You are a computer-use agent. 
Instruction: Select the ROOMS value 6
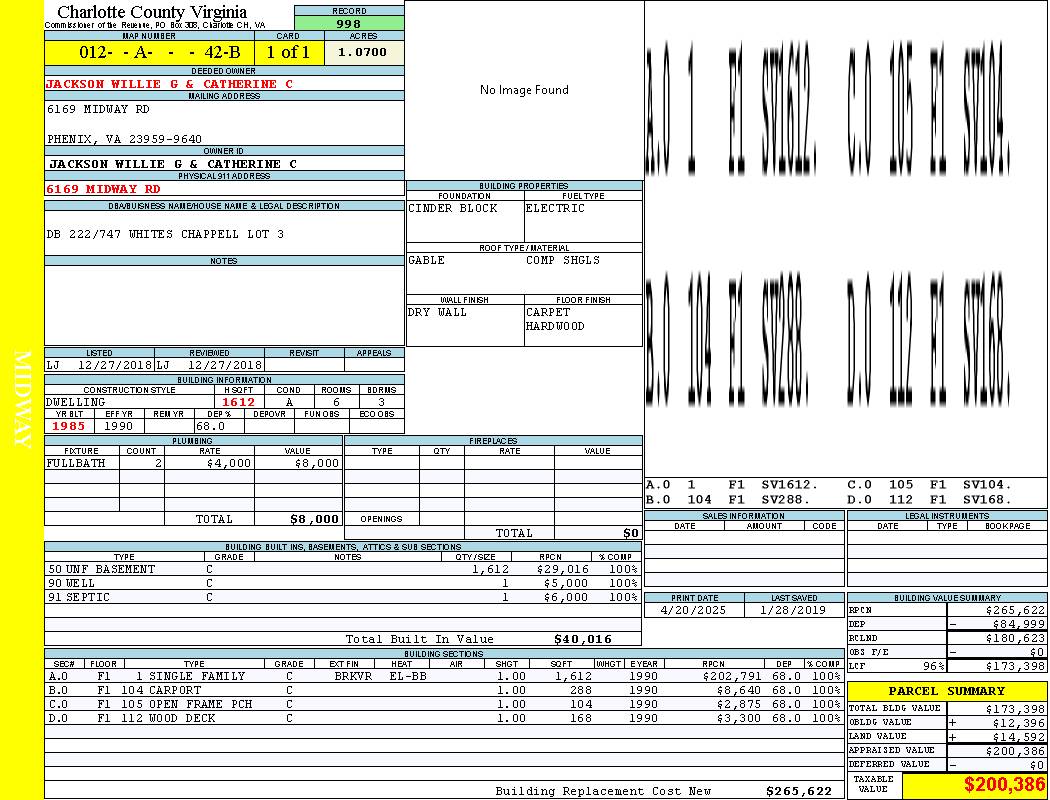pos(337,402)
